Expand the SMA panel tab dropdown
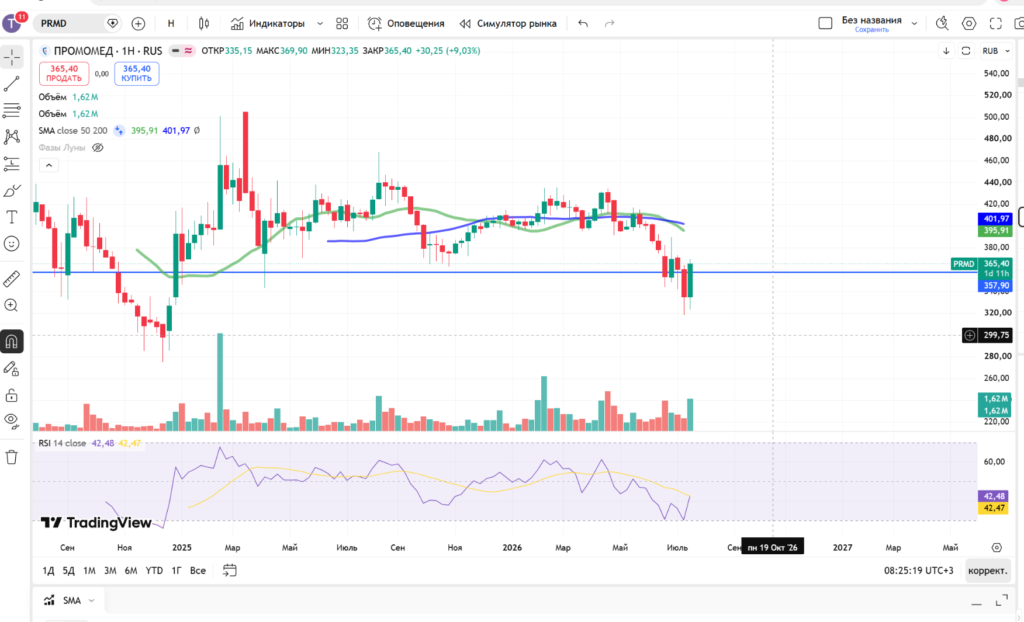 coord(91,600)
